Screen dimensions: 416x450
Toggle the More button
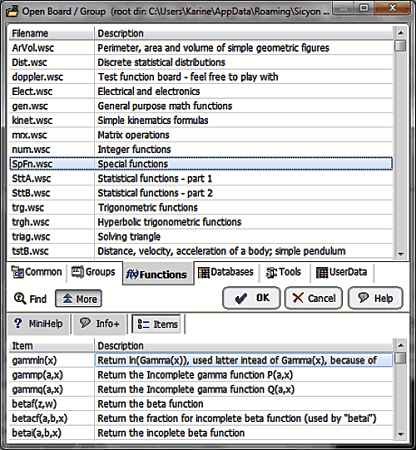coord(79,298)
